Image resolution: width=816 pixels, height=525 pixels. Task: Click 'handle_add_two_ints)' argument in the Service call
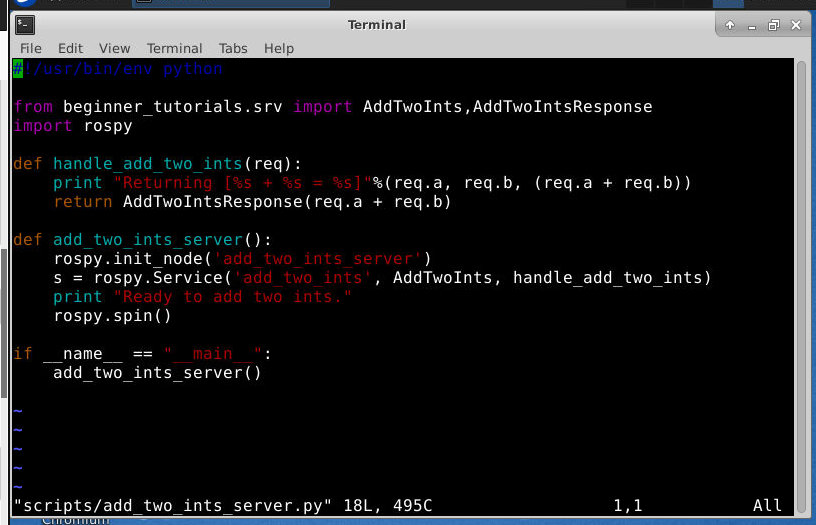coord(612,278)
